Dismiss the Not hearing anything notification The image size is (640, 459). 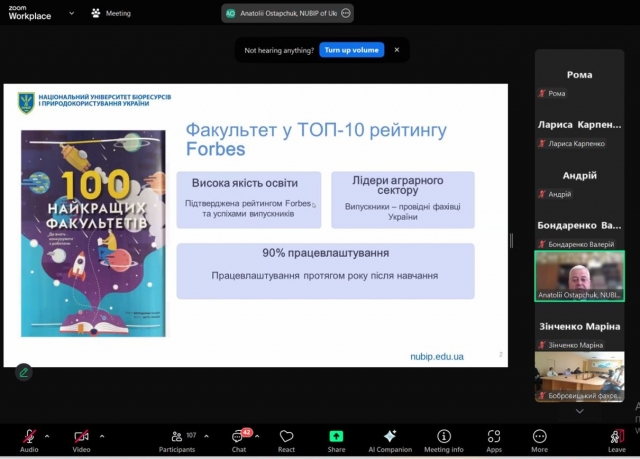coord(397,50)
